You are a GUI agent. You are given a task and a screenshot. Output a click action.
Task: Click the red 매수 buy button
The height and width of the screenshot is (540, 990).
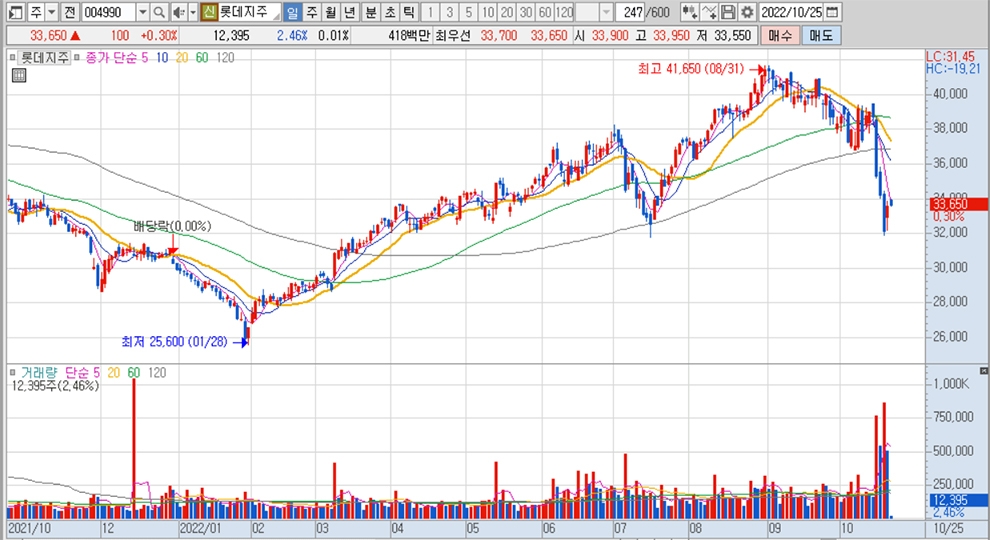[x=778, y=35]
